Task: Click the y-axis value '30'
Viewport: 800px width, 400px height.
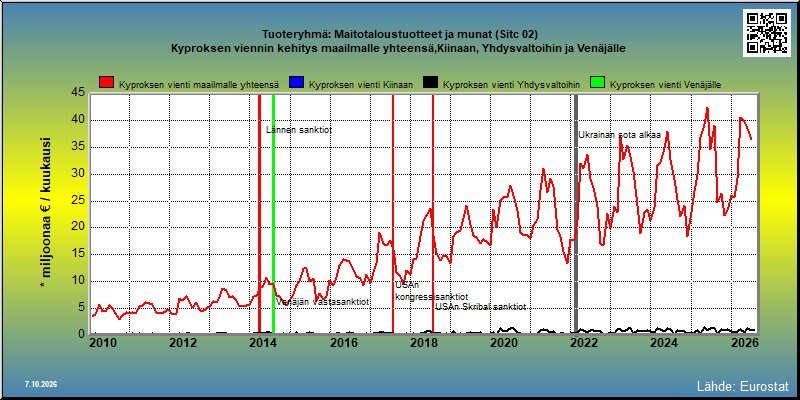Action: [79, 173]
